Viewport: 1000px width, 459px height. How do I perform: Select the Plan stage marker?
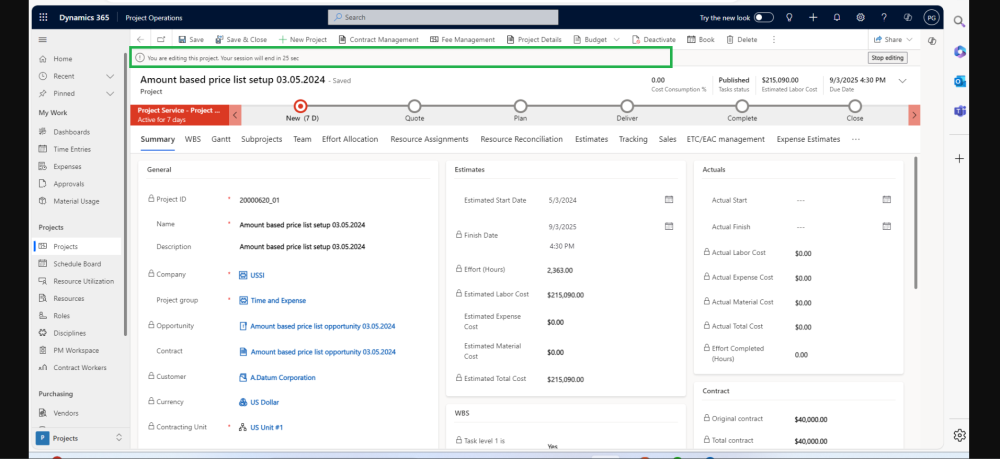520,106
